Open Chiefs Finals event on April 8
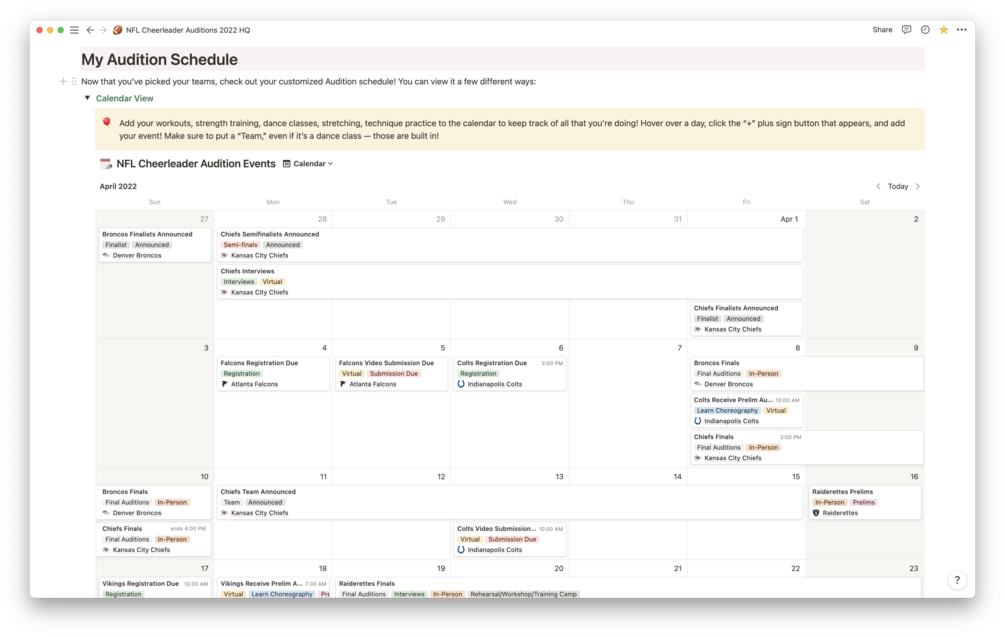The width and height of the screenshot is (1005, 637). 807,447
